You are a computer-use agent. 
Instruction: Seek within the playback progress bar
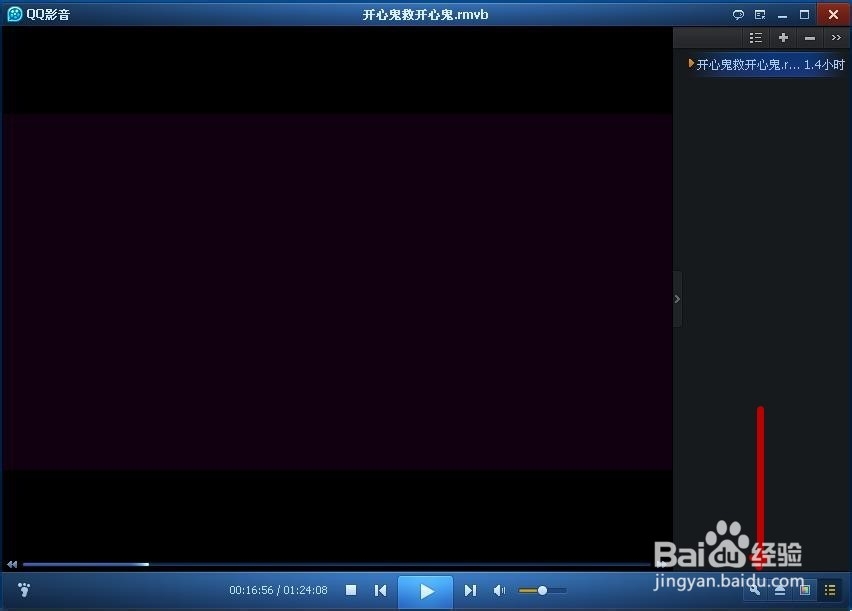click(x=337, y=564)
